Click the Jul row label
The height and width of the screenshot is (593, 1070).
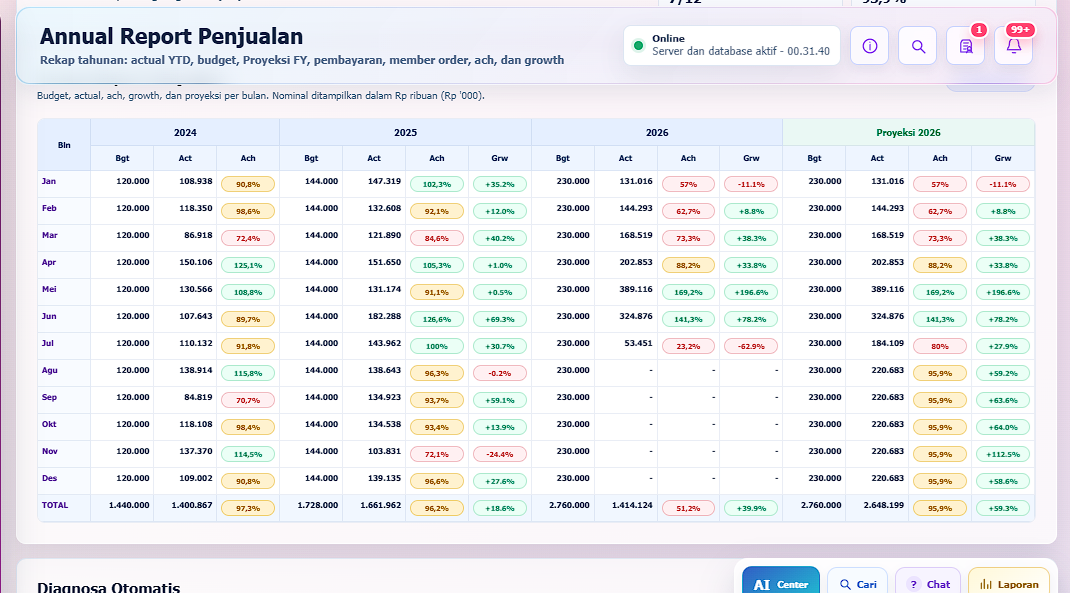[x=48, y=343]
